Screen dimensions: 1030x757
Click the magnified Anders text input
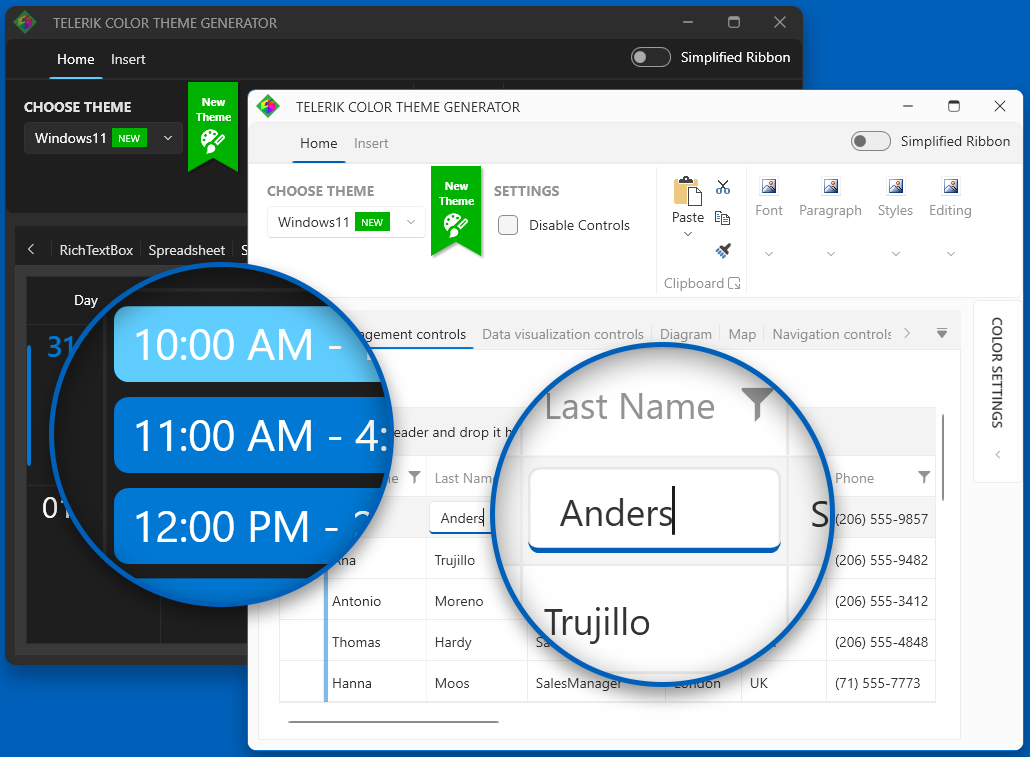pos(654,511)
